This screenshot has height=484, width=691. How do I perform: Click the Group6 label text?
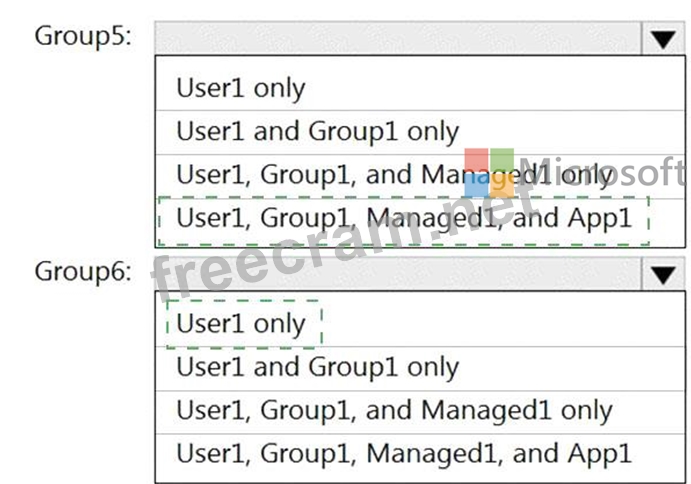click(83, 271)
